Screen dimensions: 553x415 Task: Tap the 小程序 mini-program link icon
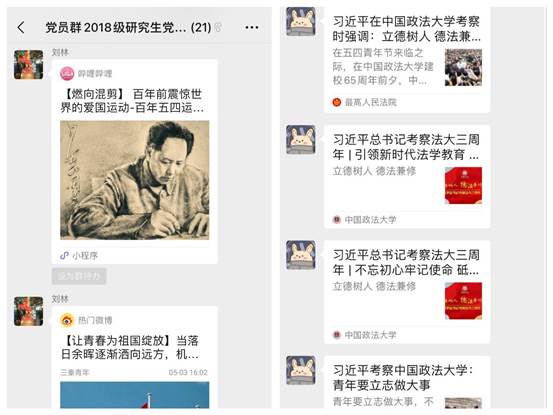(x=64, y=255)
